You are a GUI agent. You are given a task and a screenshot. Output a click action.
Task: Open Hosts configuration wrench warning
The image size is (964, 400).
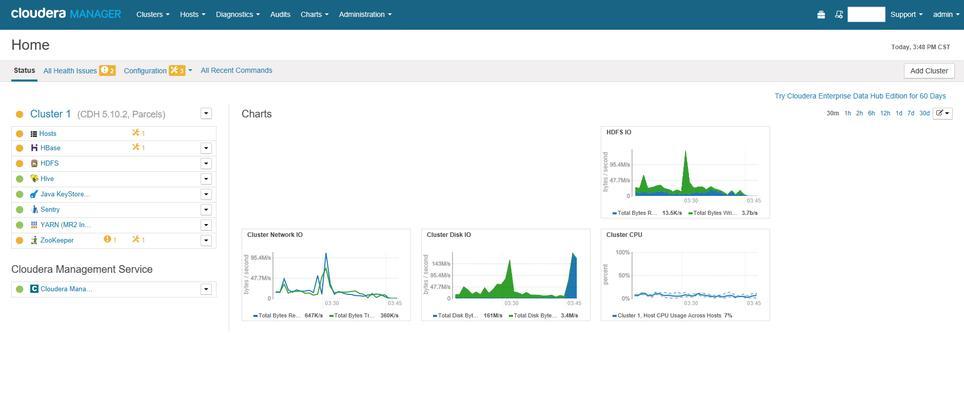(138, 133)
